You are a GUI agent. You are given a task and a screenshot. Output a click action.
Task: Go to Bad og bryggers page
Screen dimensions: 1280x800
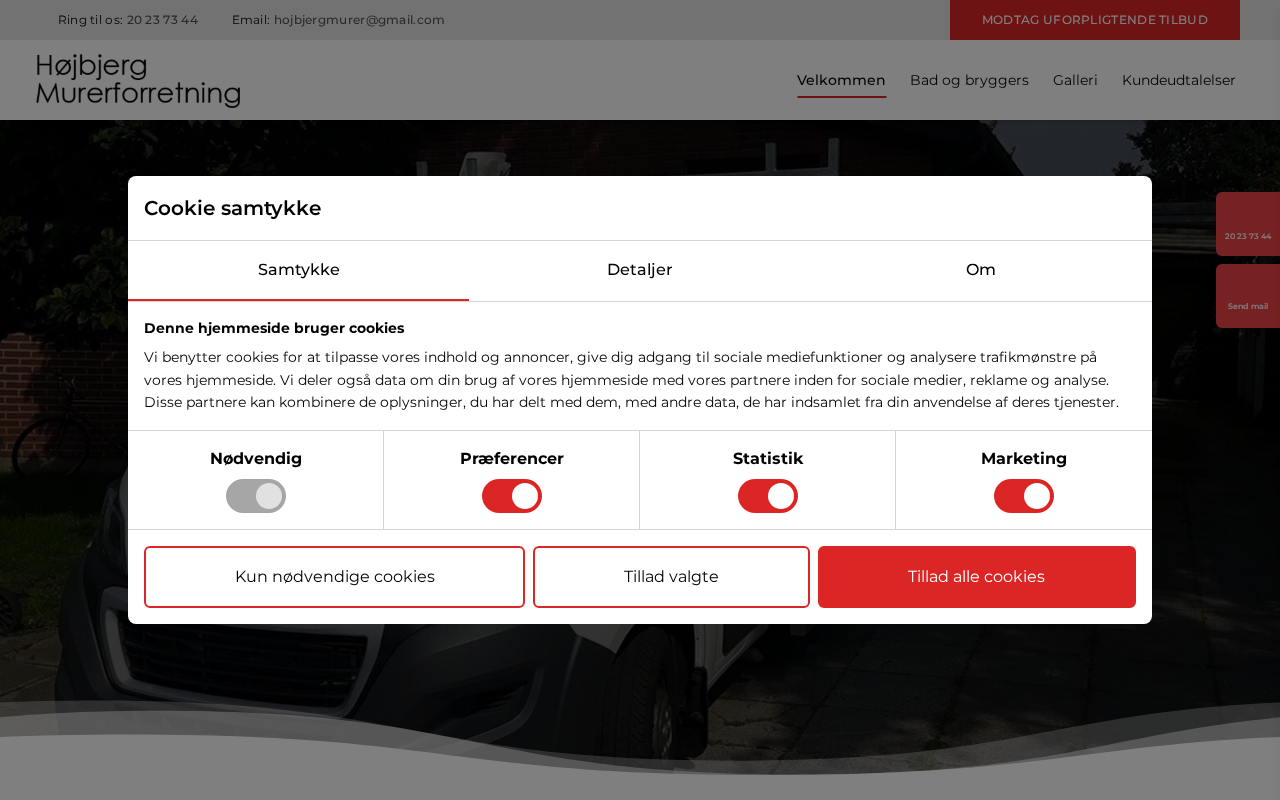969,80
